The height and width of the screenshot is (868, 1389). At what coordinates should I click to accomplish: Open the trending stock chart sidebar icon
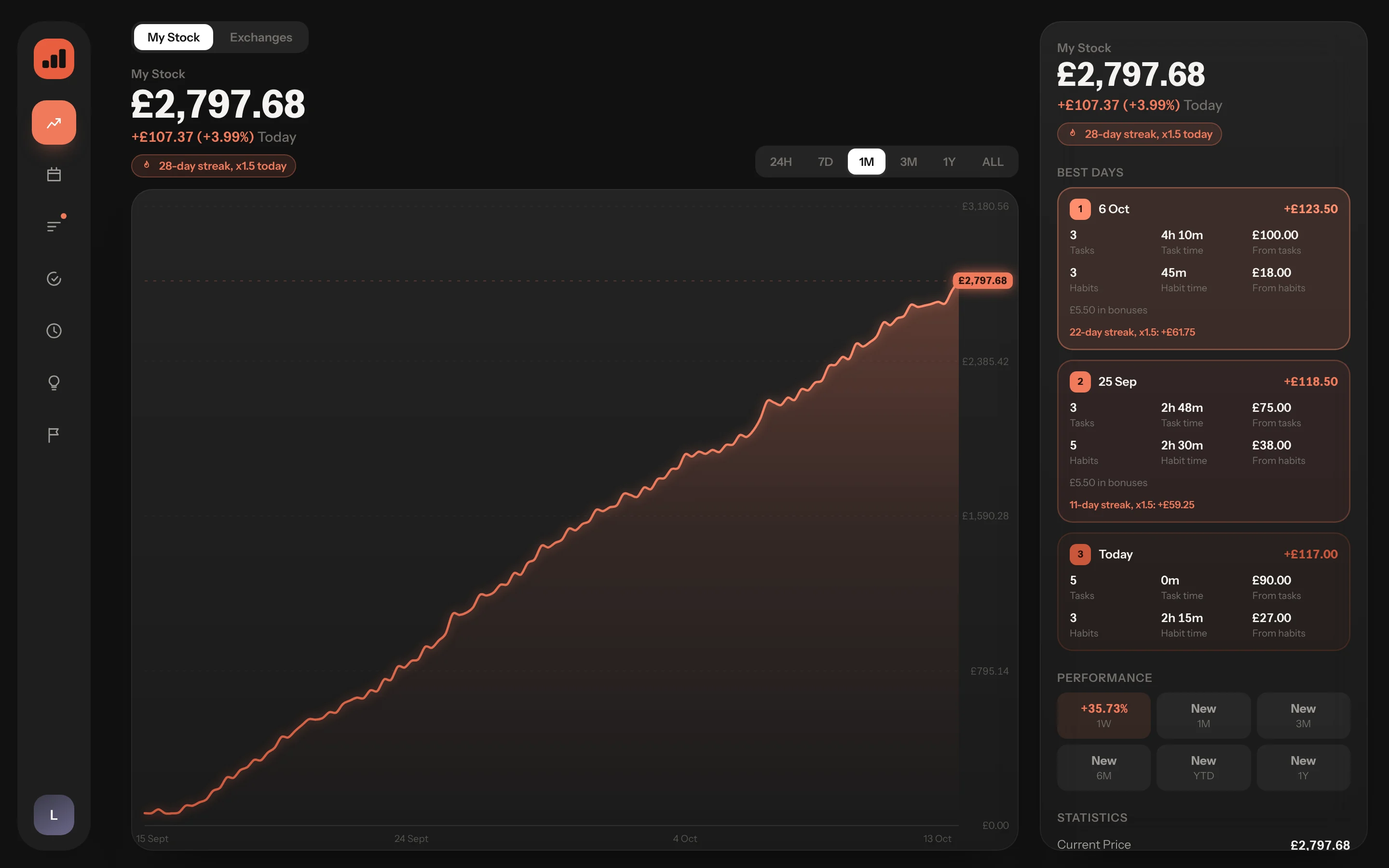(x=54, y=122)
